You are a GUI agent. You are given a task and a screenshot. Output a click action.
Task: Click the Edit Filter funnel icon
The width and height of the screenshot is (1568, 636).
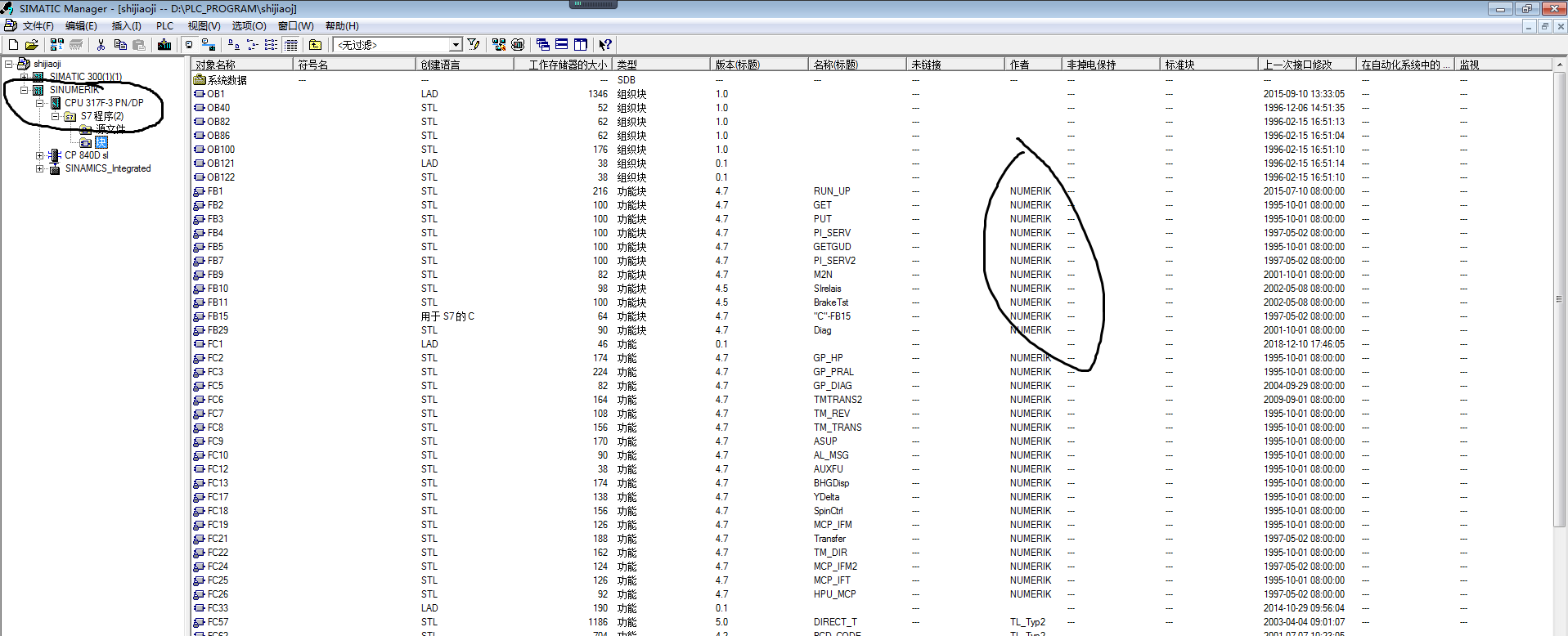pyautogui.click(x=474, y=45)
